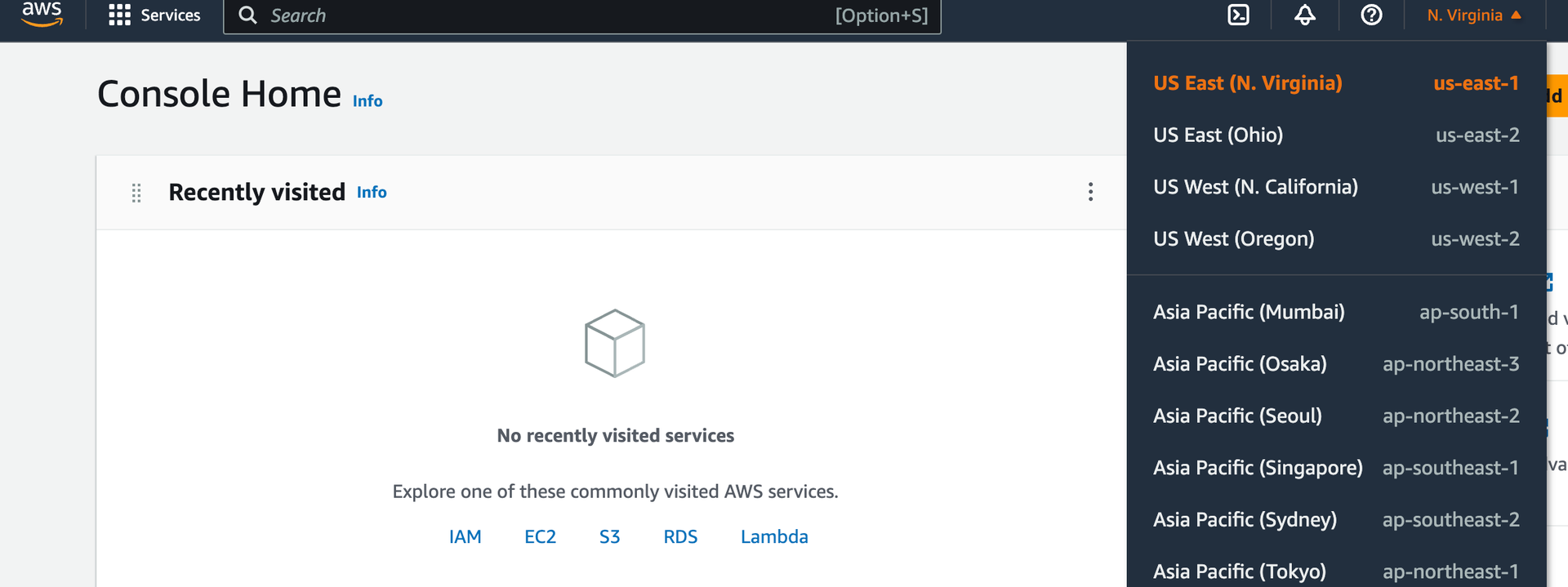1568x587 pixels.
Task: Open the IAM service link
Action: (465, 537)
